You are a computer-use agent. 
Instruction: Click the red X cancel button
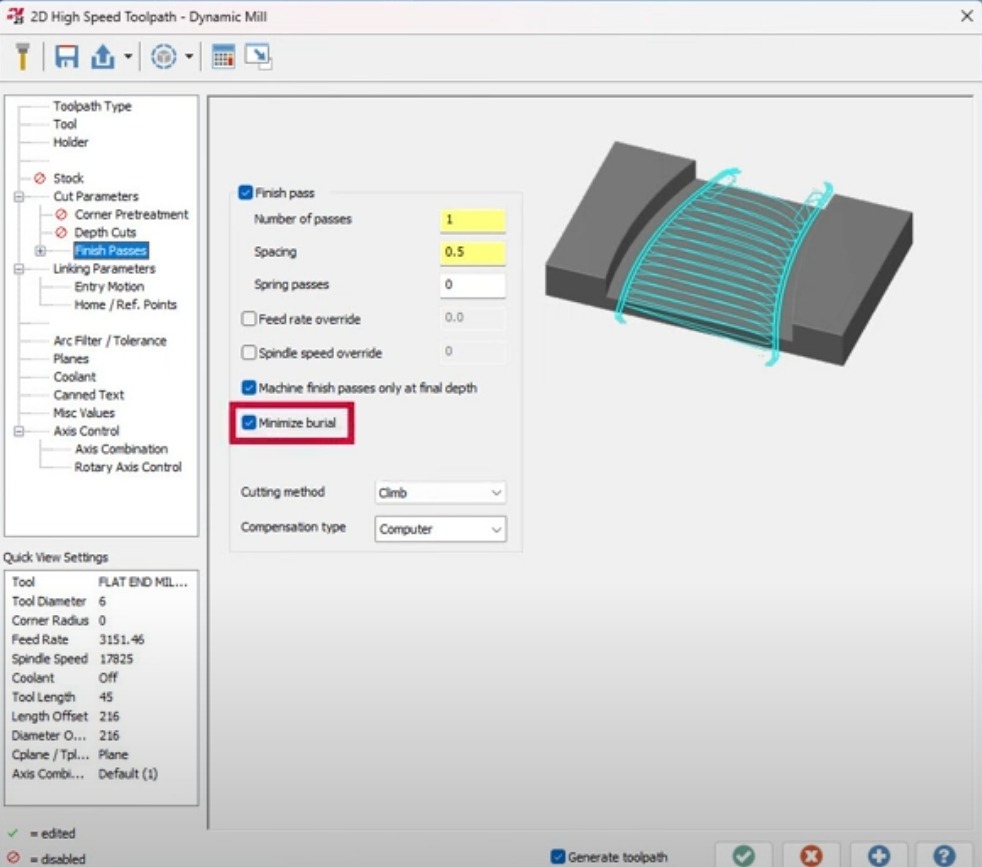pyautogui.click(x=811, y=855)
